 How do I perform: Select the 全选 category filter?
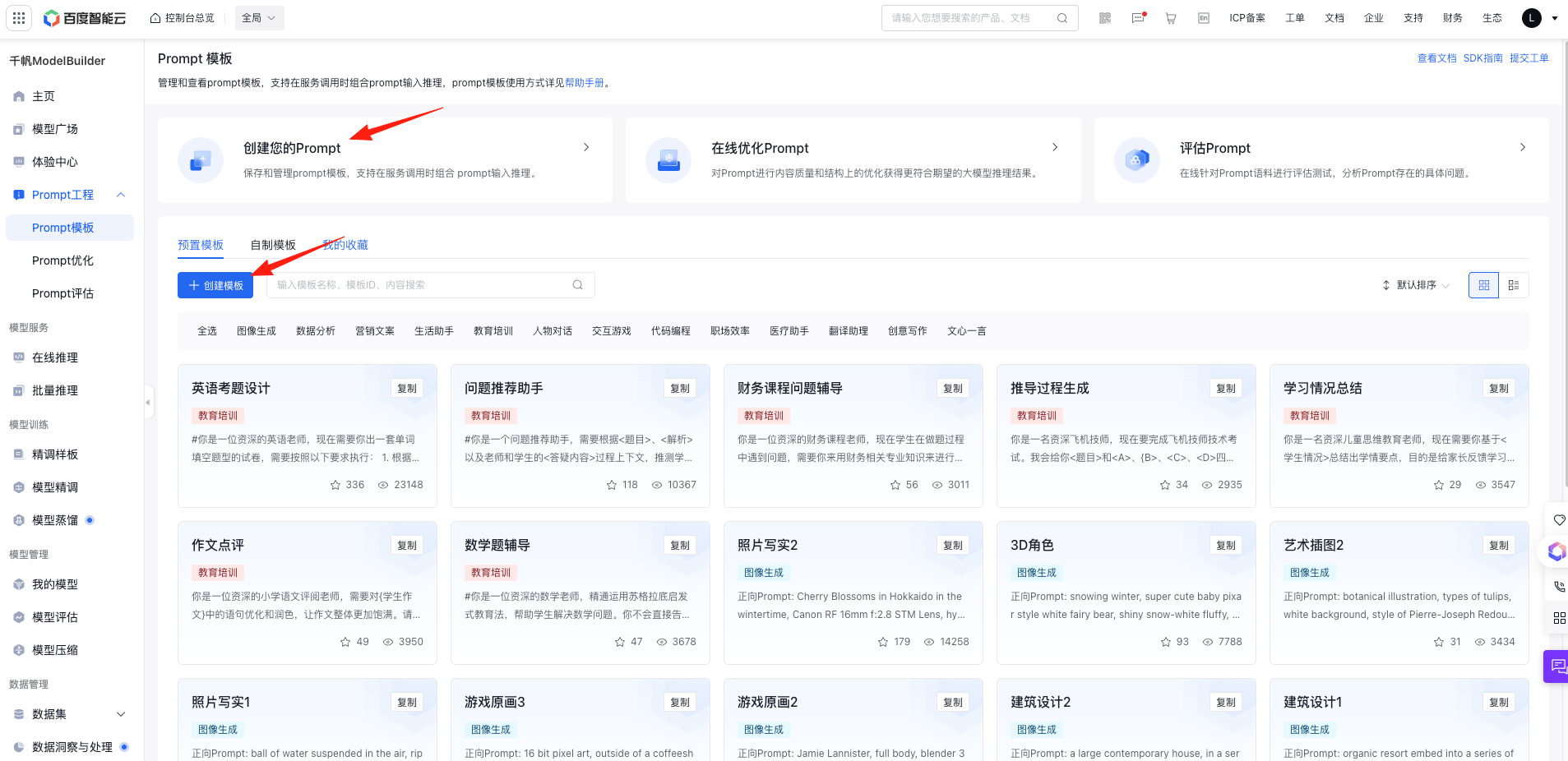click(x=207, y=331)
